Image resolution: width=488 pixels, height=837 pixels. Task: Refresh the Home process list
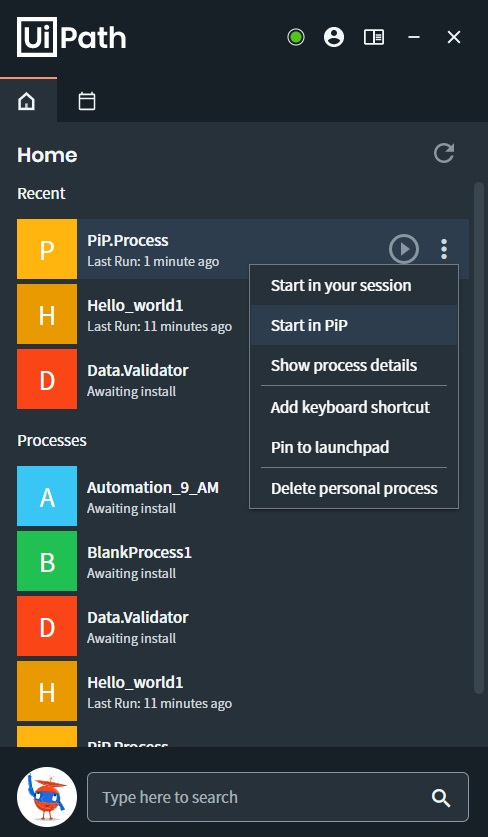point(444,153)
